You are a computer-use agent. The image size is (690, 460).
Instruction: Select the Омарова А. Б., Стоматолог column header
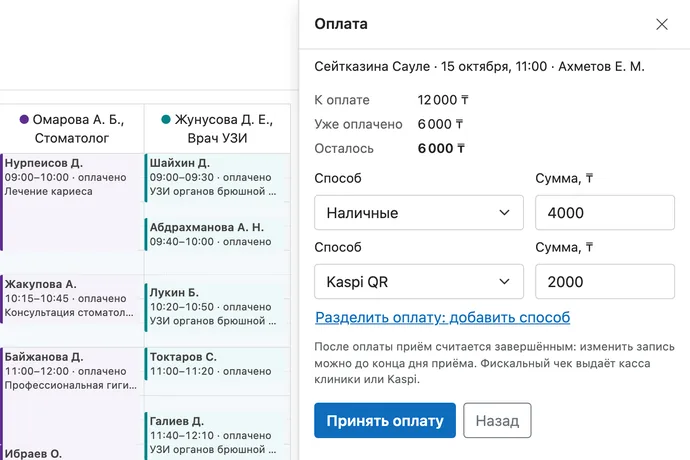click(x=72, y=129)
